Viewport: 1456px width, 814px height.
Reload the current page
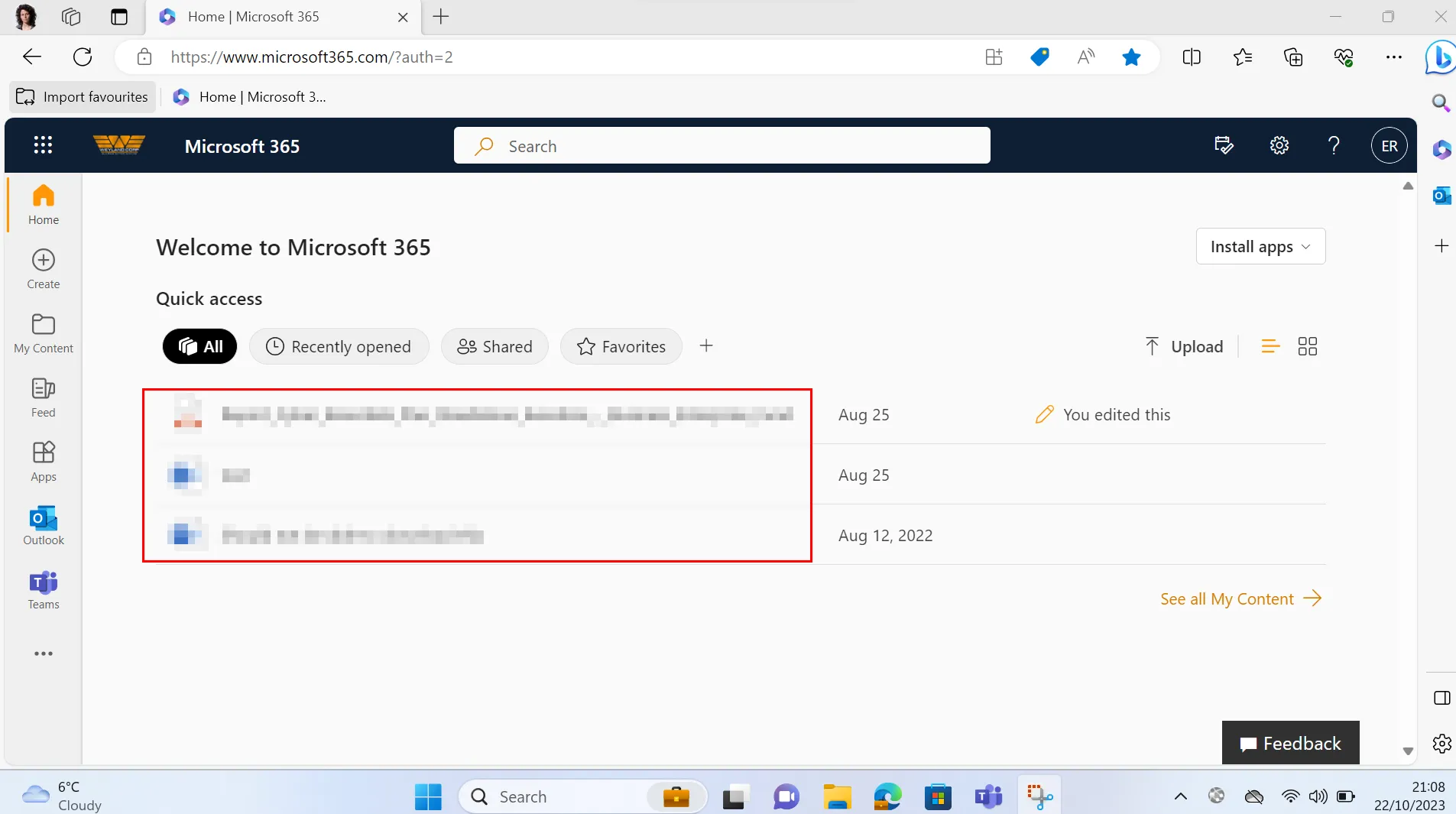point(83,57)
